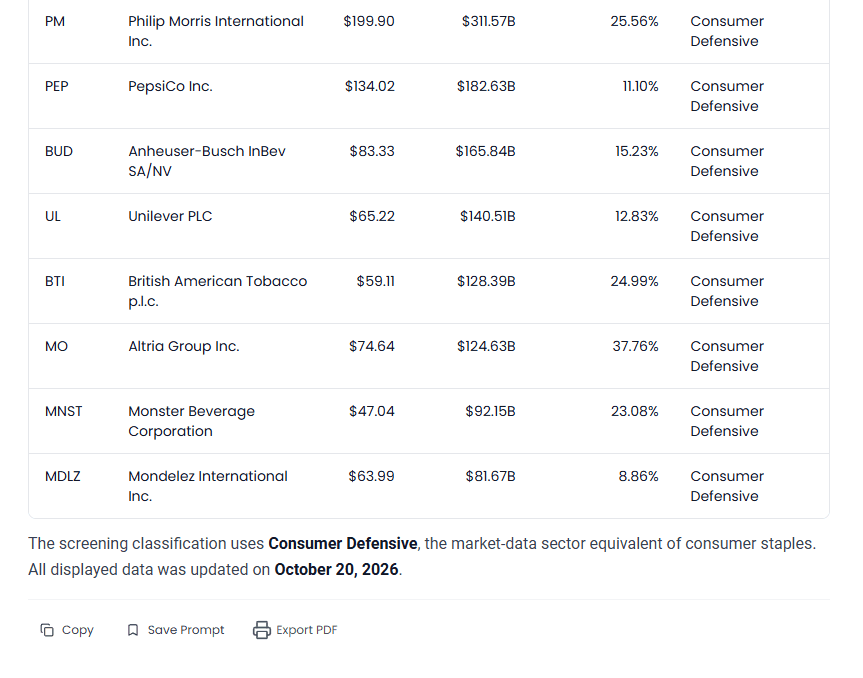
Task: Click the Save Prompt bookmark icon
Action: click(x=133, y=630)
